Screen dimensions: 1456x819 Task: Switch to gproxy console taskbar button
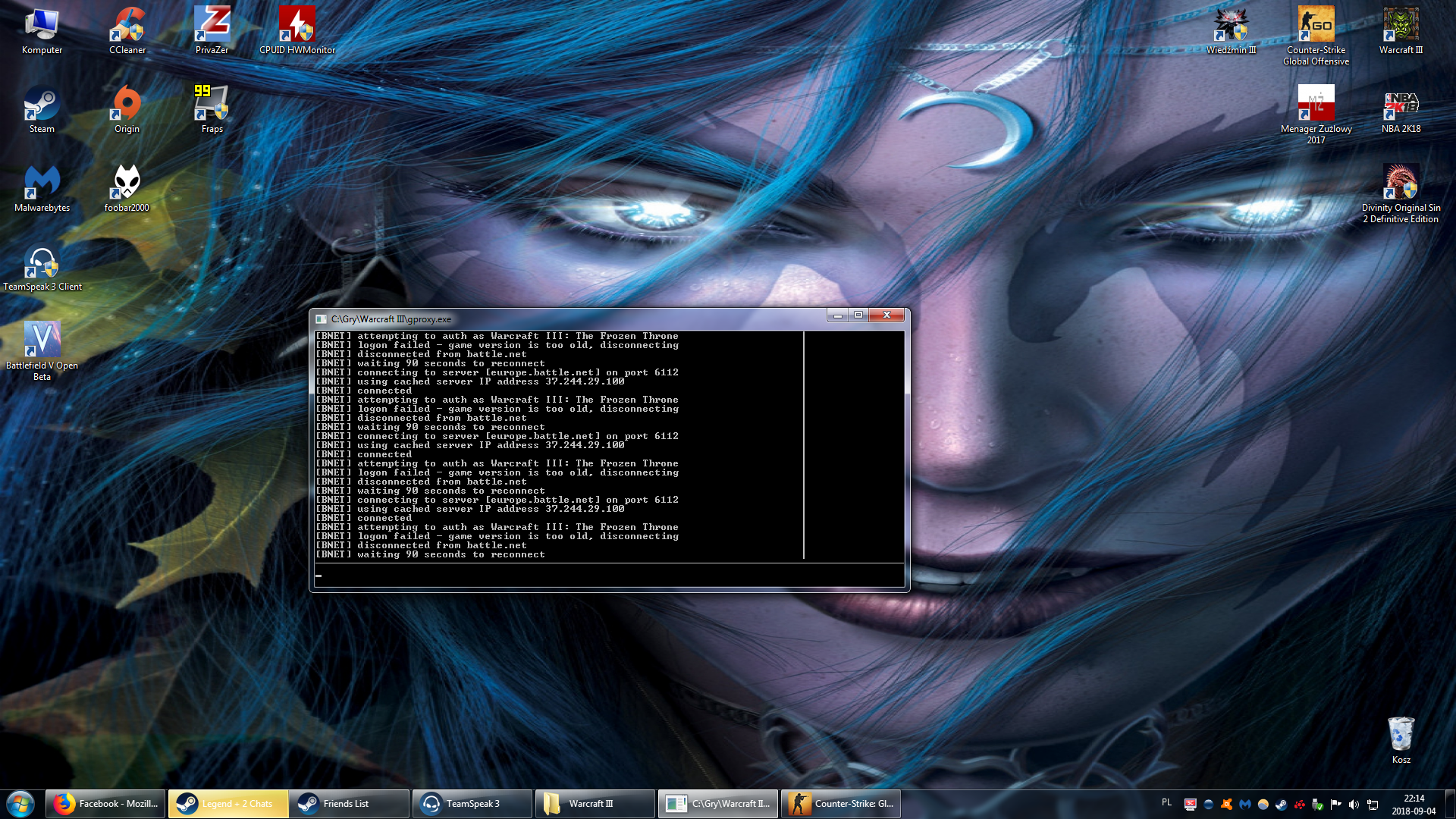(718, 804)
